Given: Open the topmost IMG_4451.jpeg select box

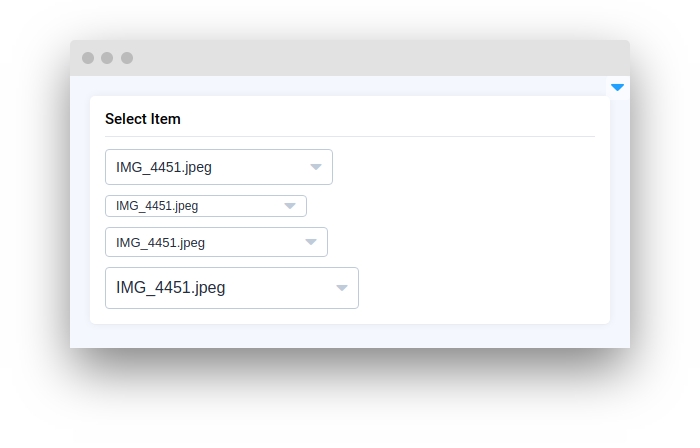Looking at the screenshot, I should coord(219,167).
